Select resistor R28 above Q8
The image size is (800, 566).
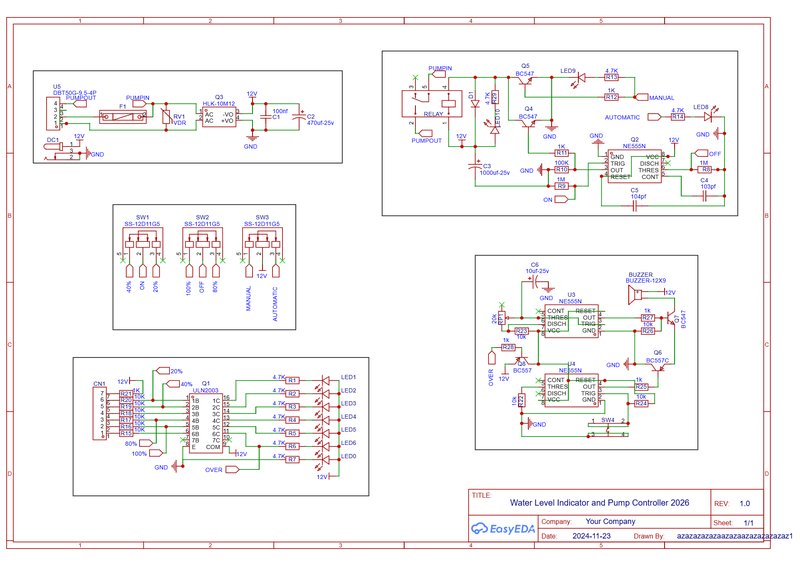coord(508,347)
